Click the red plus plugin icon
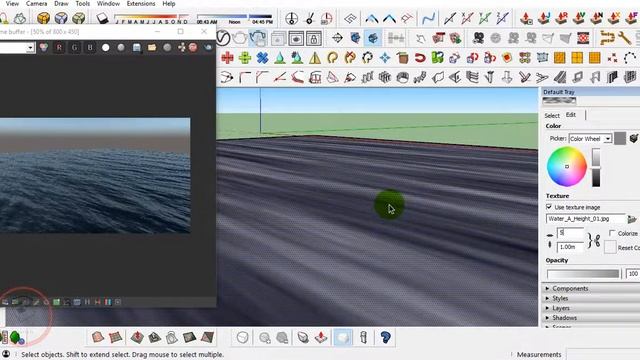Image resolution: width=640 pixels, height=360 pixels. pyautogui.click(x=227, y=58)
